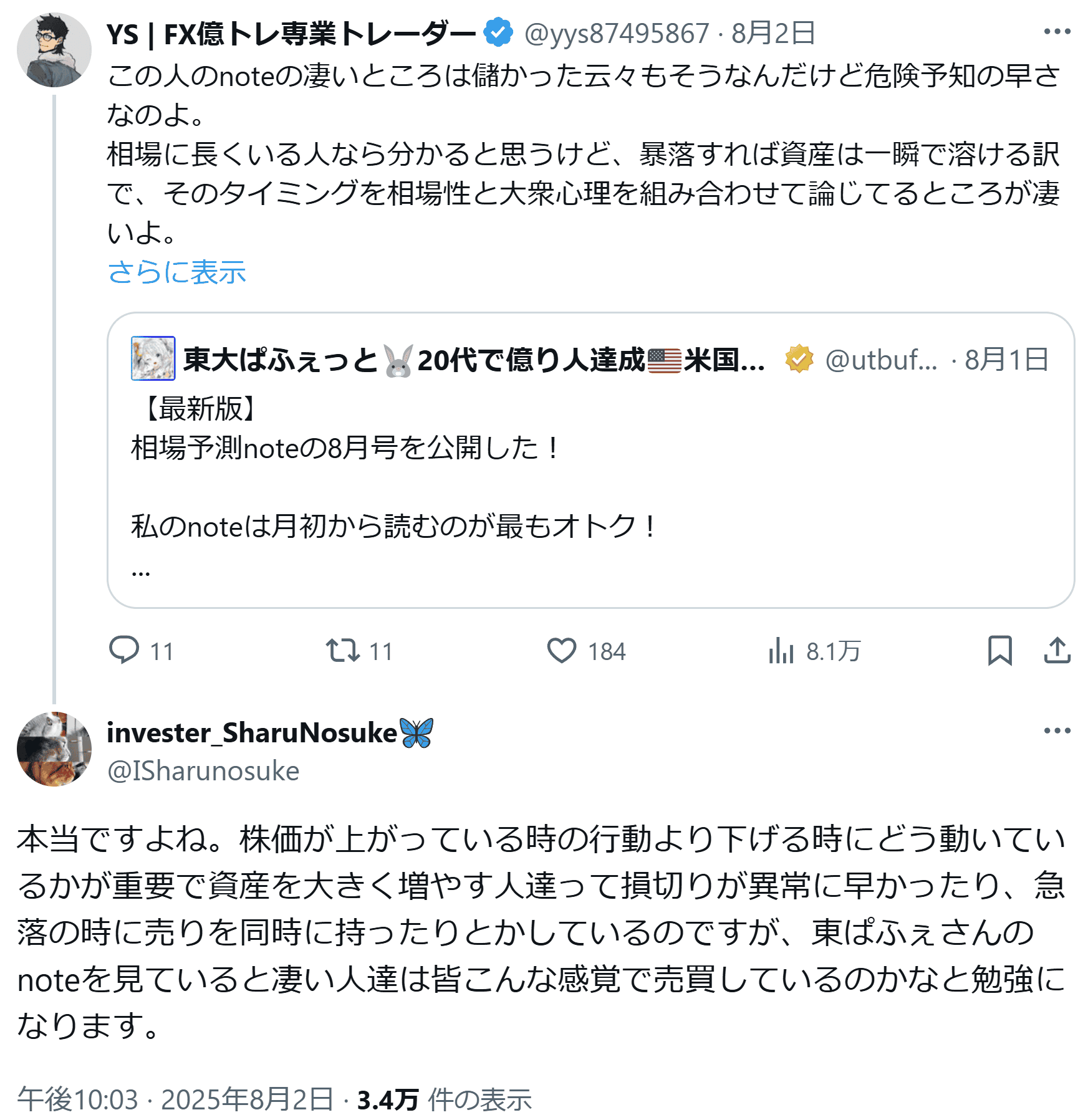Expand tweet with さらに表示 link
Screen dimensions: 1088x1120
177,272
